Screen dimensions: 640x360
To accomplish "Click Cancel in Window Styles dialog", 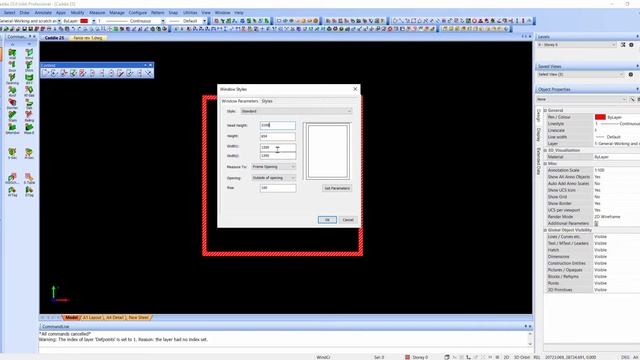I will [x=348, y=220].
